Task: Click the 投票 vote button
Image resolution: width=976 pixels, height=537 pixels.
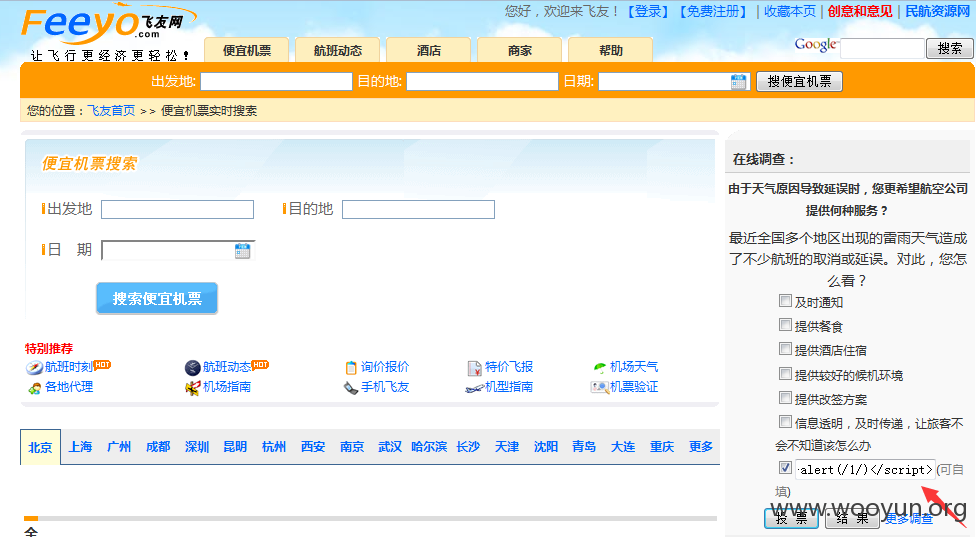Action: point(791,518)
